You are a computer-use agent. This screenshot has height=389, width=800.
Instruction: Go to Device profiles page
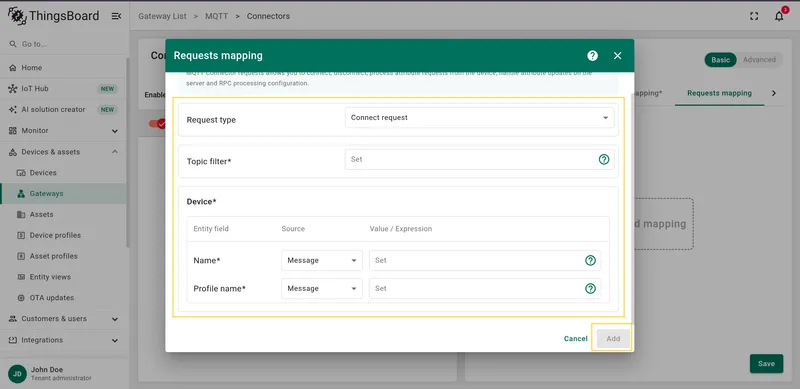pos(63,235)
